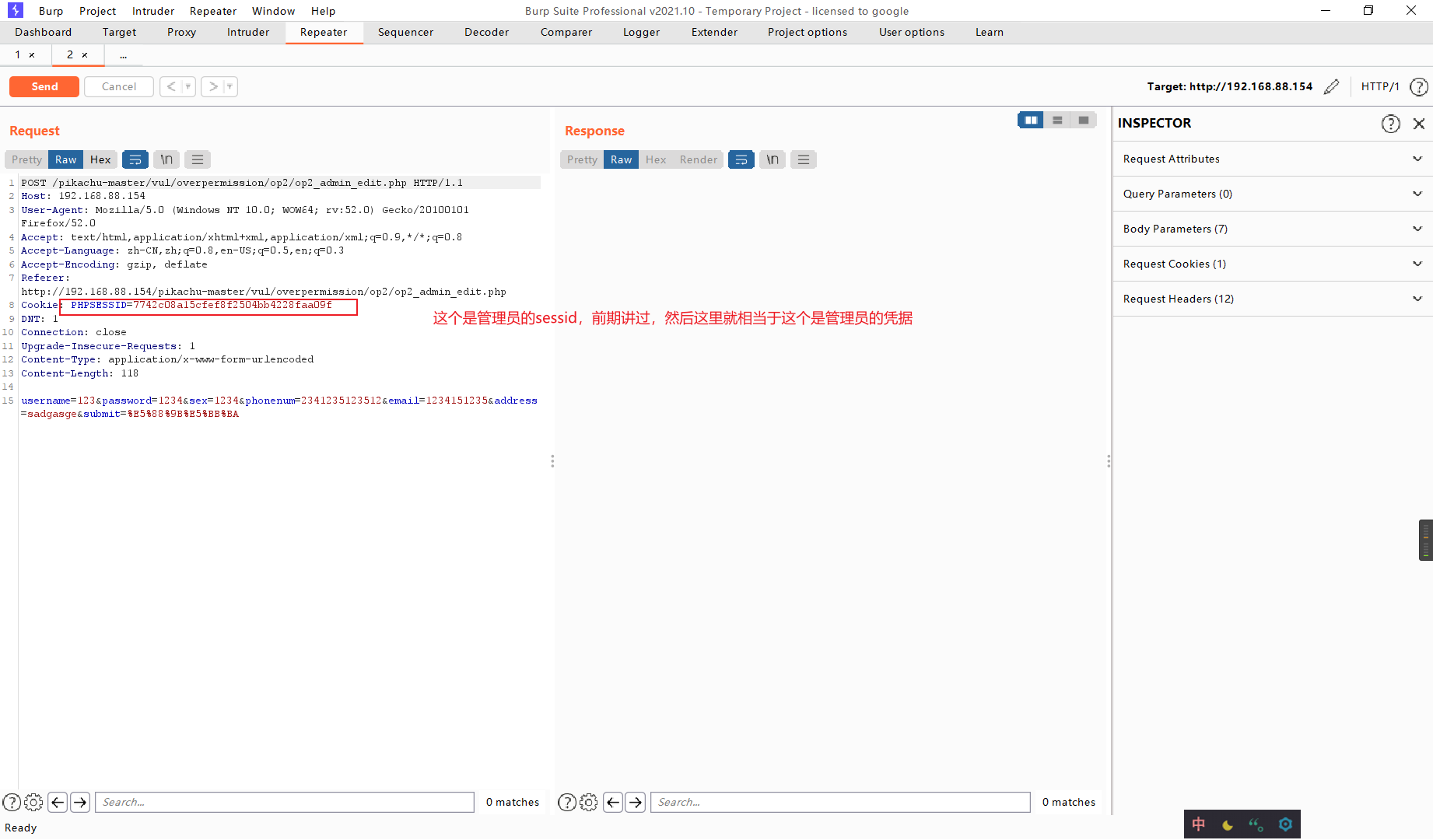Click the Burp Suite logo icon
The image size is (1433, 840).
coord(16,10)
